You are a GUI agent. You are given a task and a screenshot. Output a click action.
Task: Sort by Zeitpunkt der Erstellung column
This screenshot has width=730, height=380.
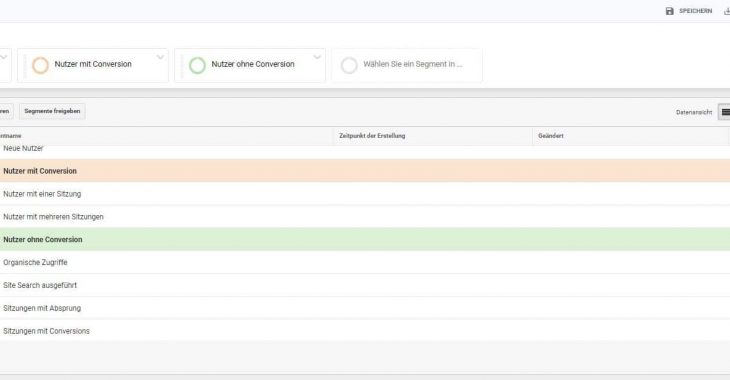point(372,136)
